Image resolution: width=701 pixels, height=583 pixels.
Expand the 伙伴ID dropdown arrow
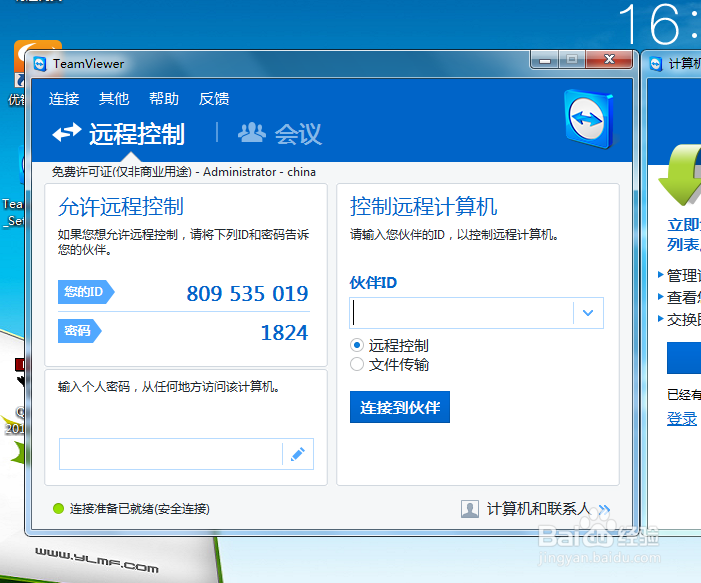tap(588, 313)
